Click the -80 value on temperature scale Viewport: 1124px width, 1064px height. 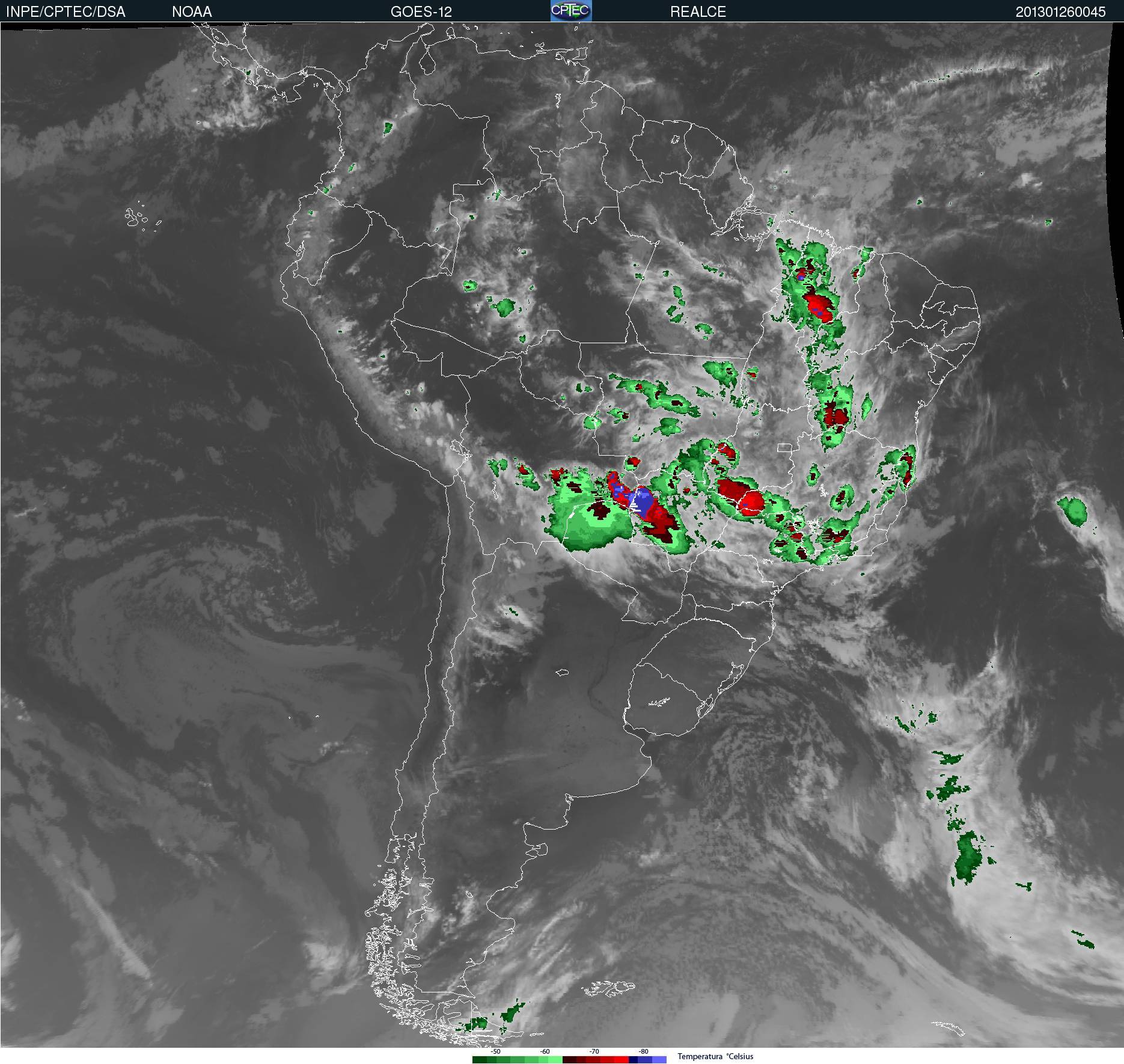pyautogui.click(x=643, y=1051)
